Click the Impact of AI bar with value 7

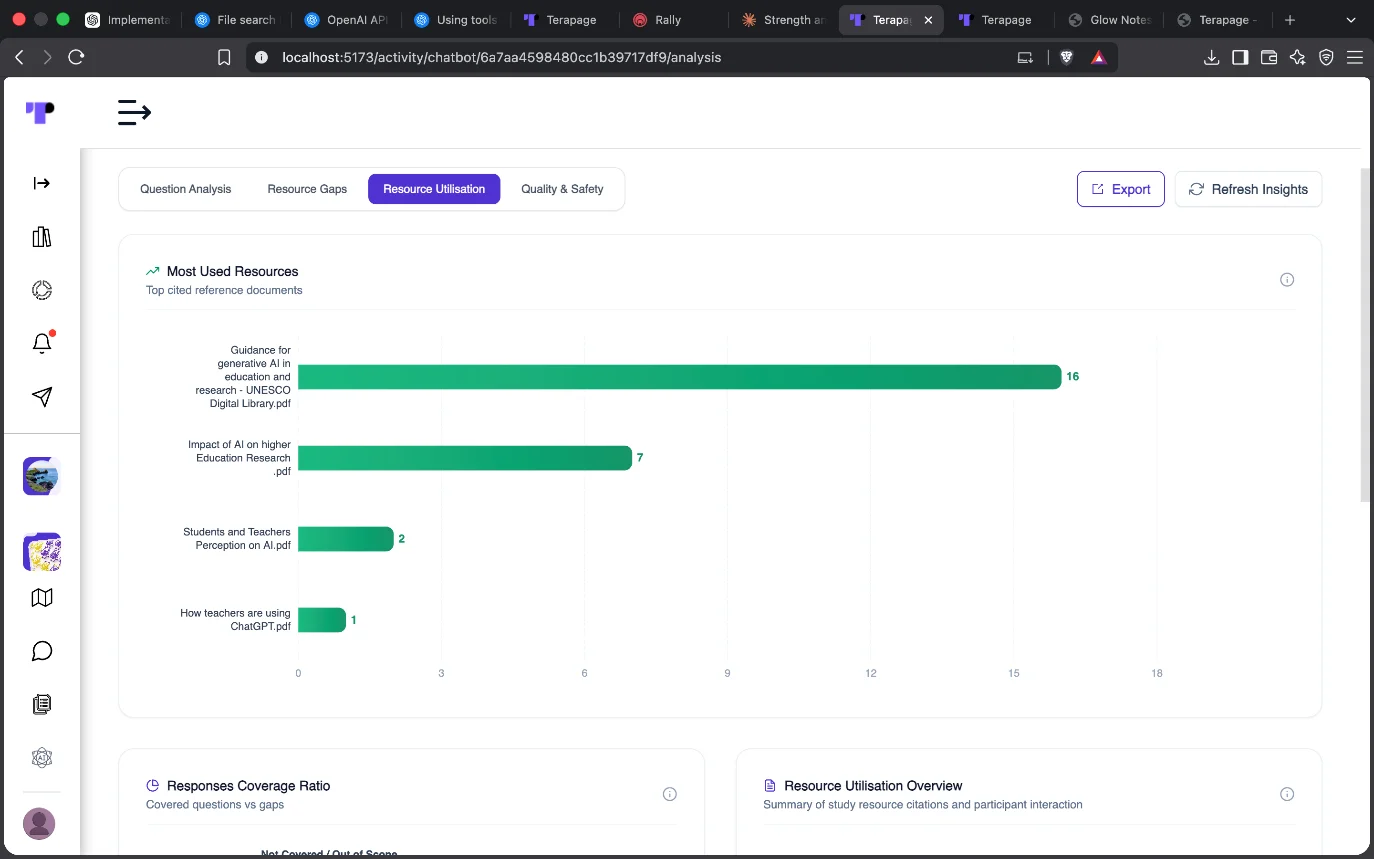tap(465, 458)
